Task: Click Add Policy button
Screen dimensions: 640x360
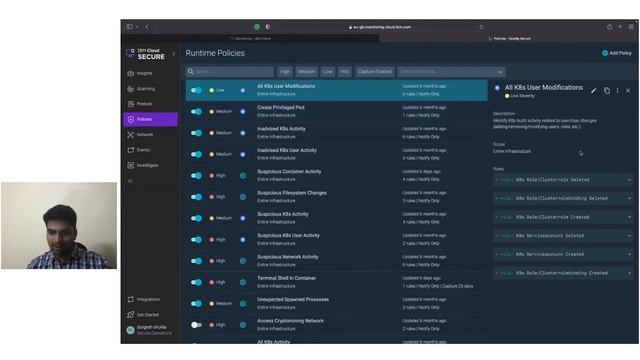Action: (617, 53)
